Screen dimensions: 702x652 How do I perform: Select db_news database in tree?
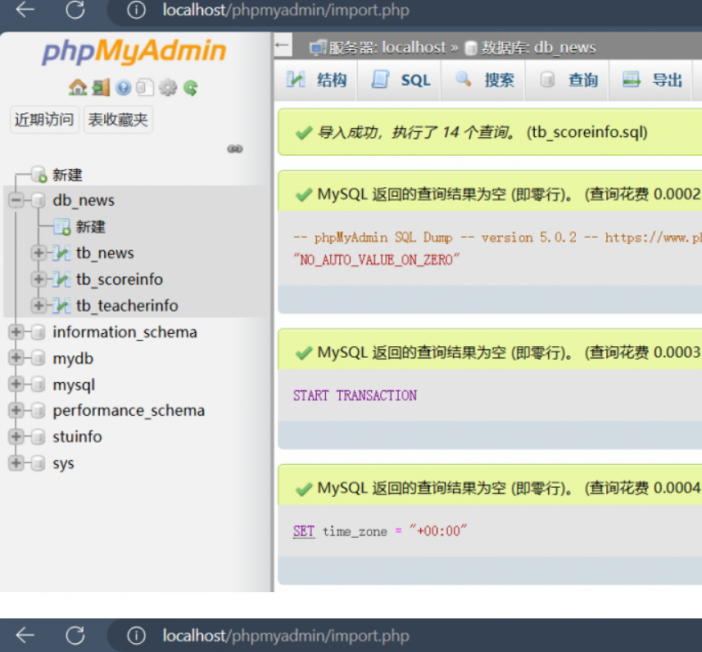click(x=84, y=200)
